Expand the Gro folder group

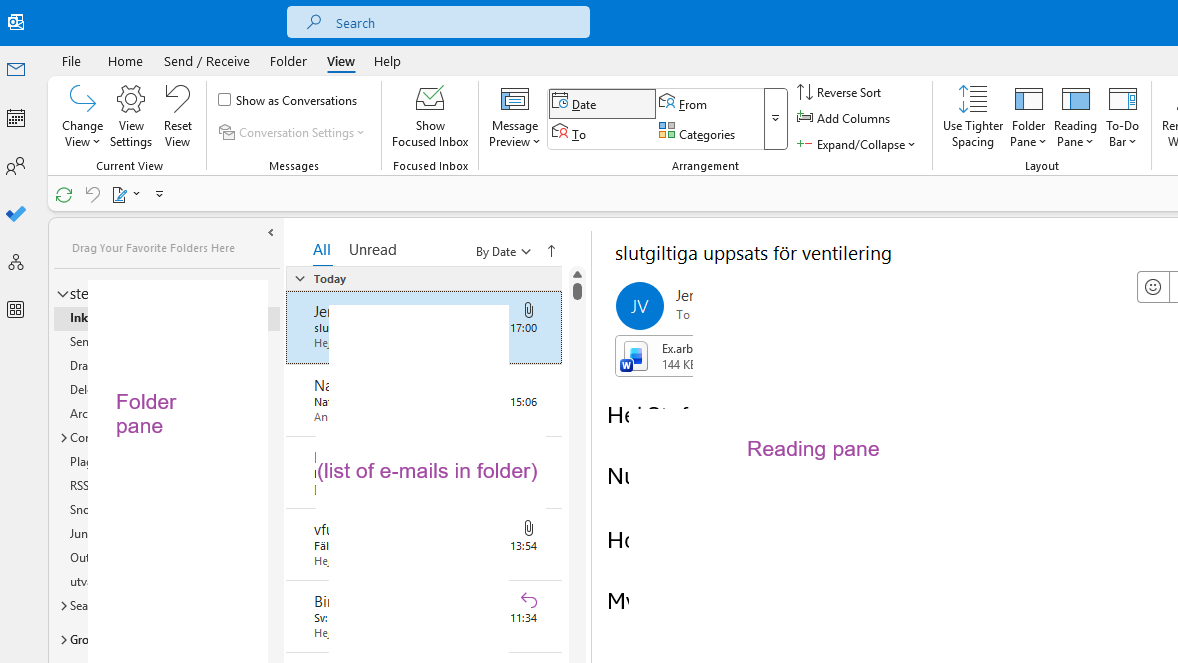(x=64, y=640)
